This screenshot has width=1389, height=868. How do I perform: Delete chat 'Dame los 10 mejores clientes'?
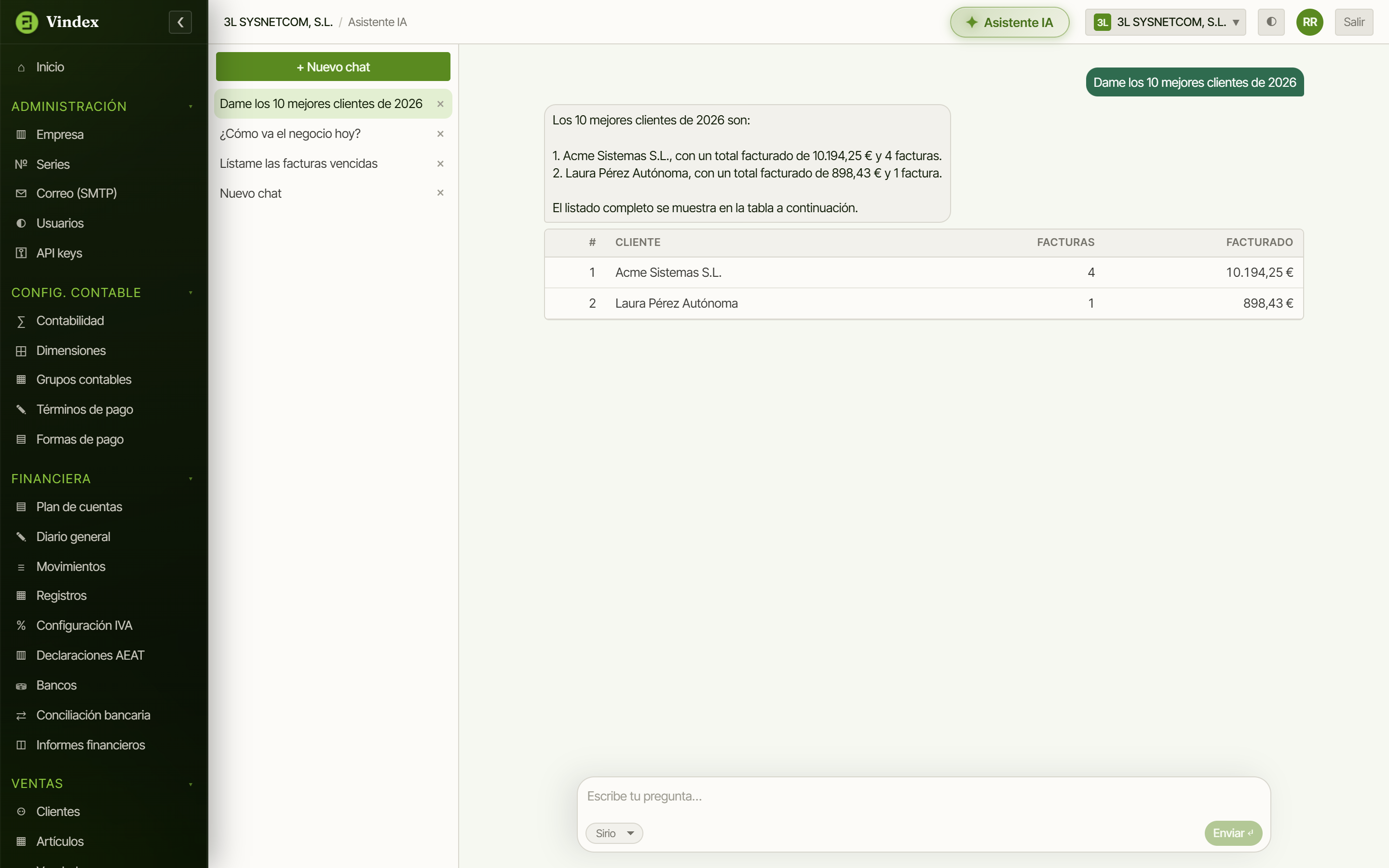(x=440, y=104)
